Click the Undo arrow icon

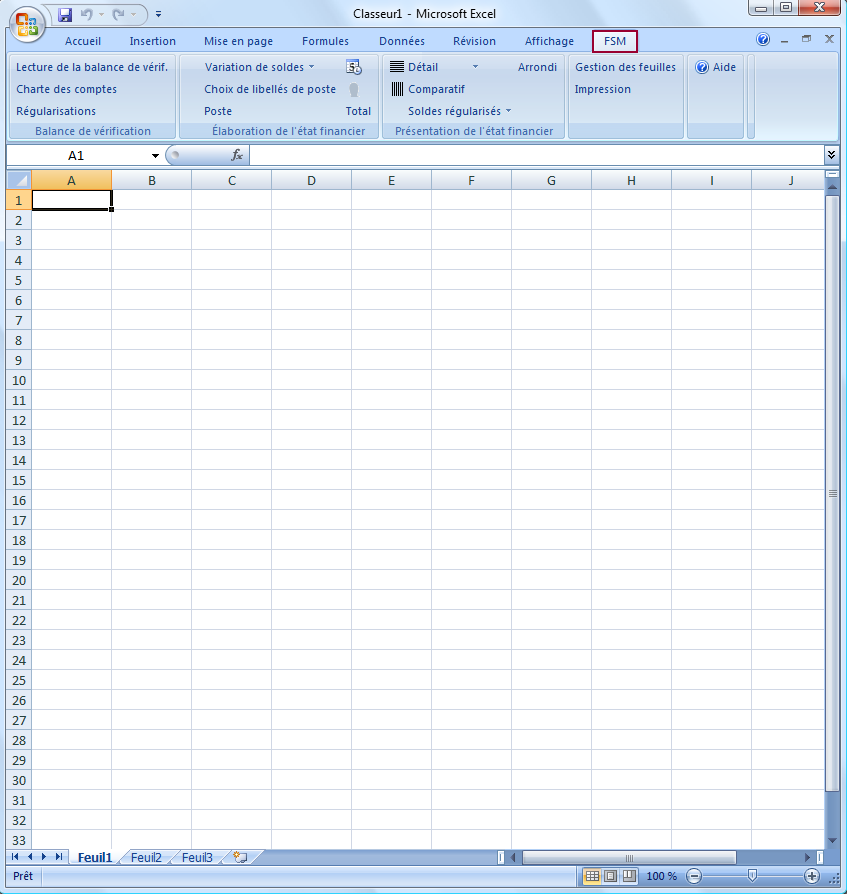point(87,15)
